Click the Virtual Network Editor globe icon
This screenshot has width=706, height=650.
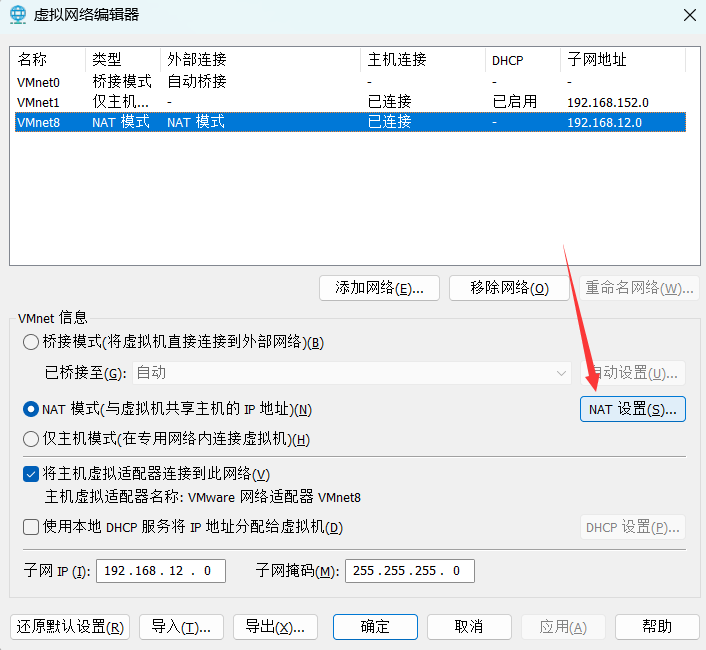[x=18, y=14]
